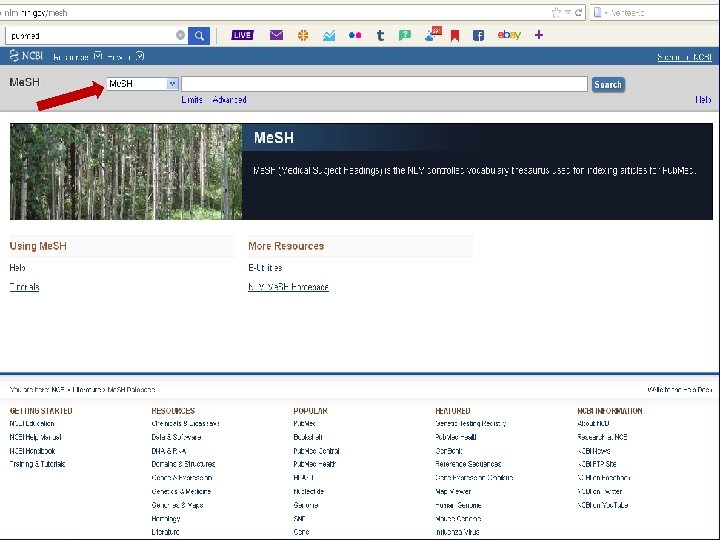Image resolution: width=720 pixels, height=540 pixels.
Task: Click the toolbar search magnifier button
Action: coord(199,35)
